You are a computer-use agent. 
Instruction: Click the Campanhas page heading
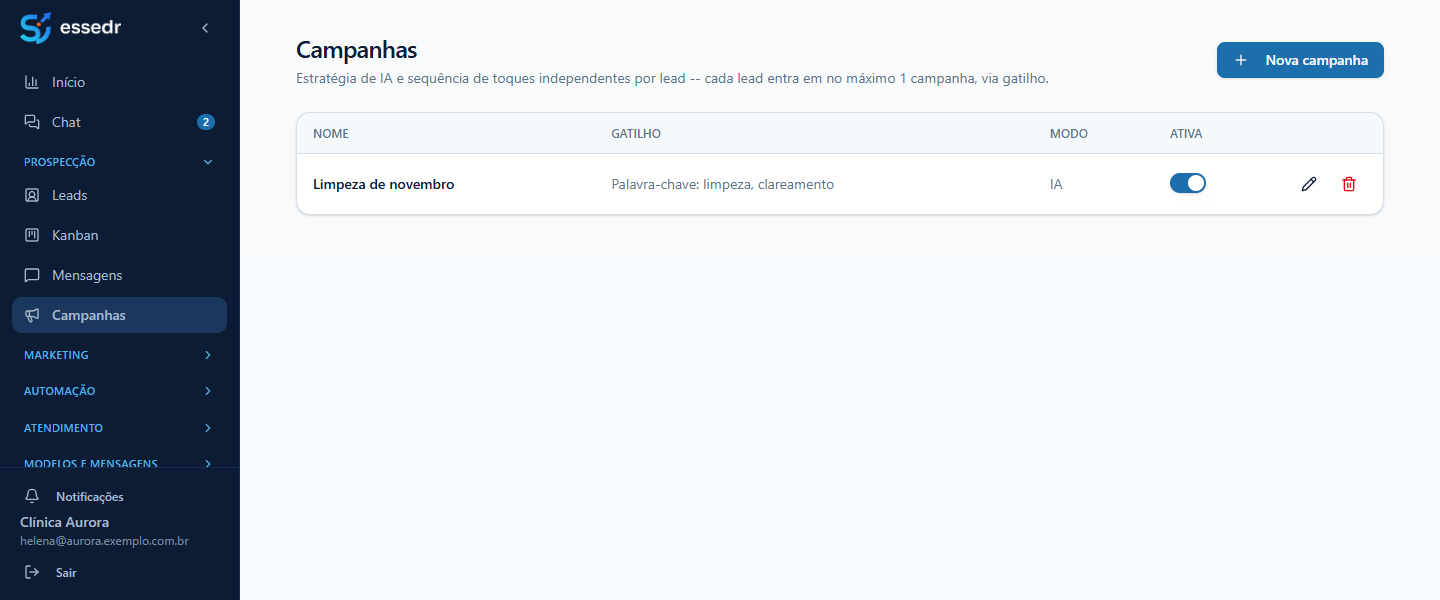[x=357, y=50]
